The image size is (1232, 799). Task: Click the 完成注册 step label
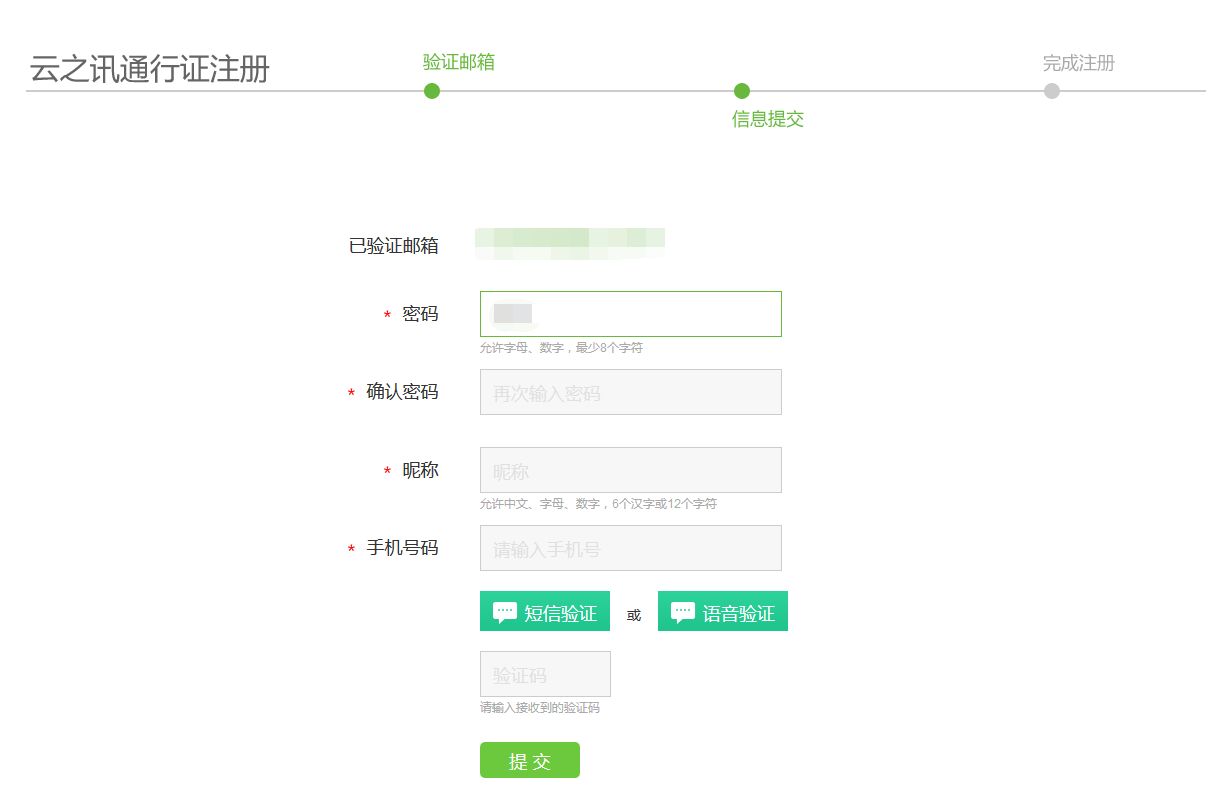(1079, 63)
